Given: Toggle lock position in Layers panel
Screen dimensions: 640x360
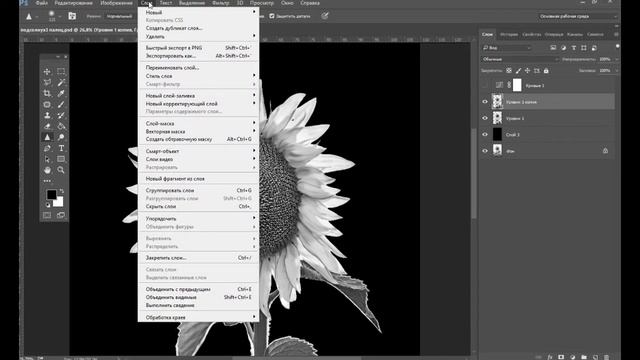Looking at the screenshot, I should (527, 71).
